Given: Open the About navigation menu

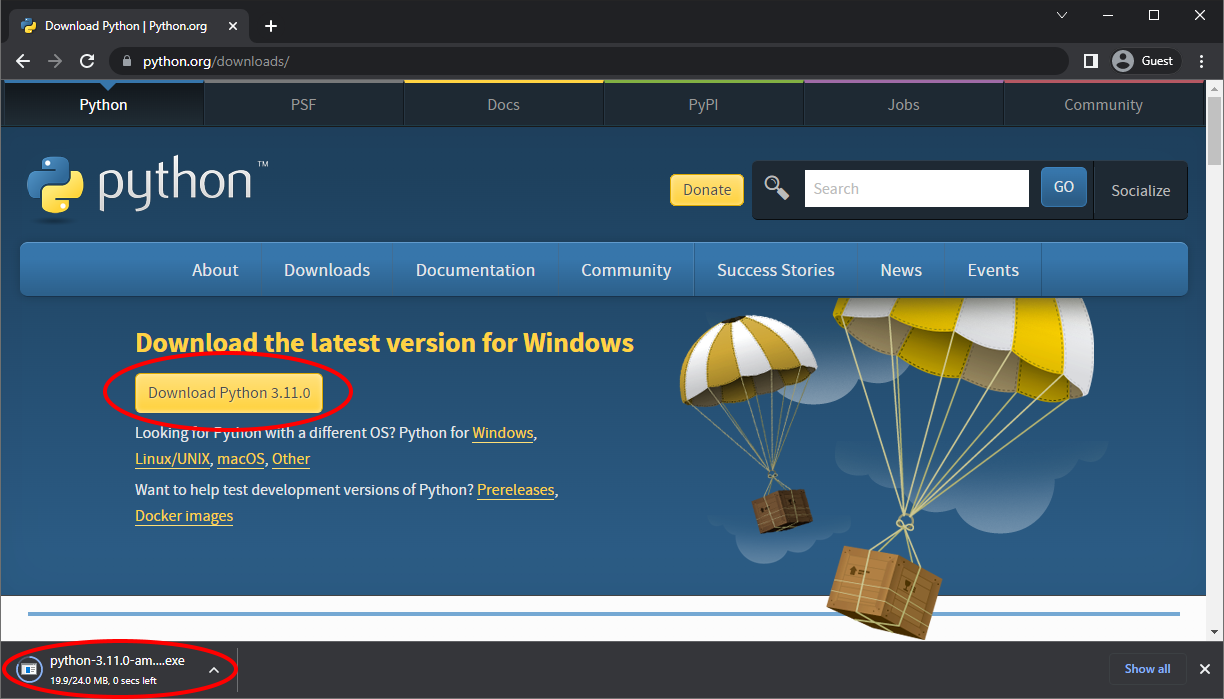Looking at the screenshot, I should (x=215, y=270).
